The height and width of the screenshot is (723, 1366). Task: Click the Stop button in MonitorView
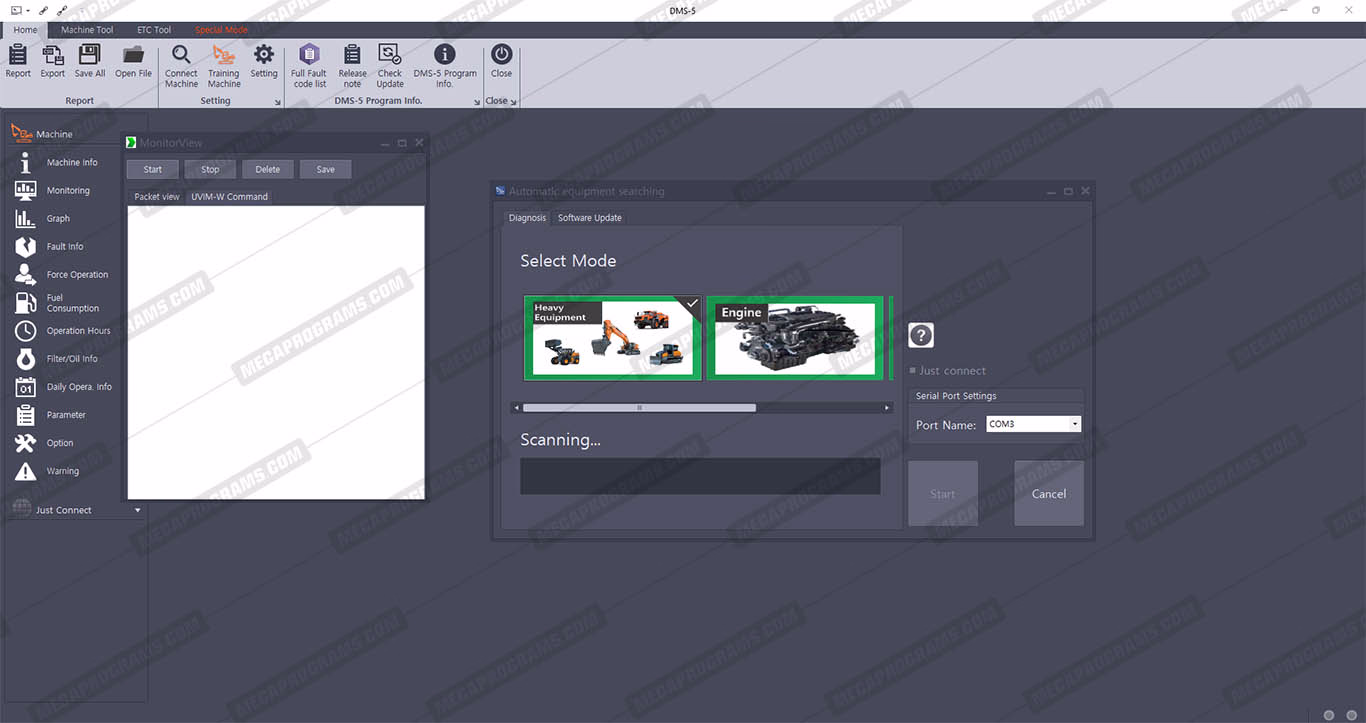[x=210, y=170]
